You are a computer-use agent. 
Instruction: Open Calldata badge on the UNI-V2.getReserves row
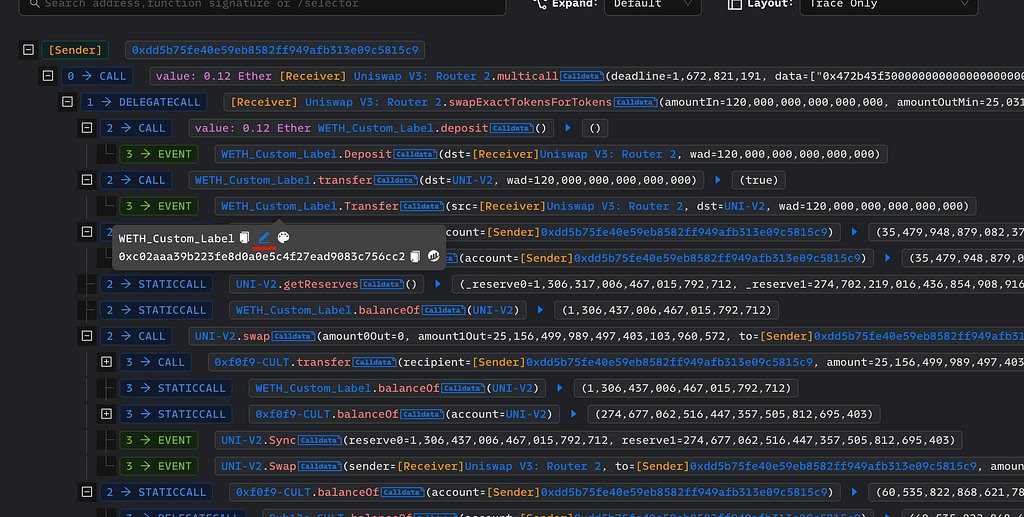(400, 284)
